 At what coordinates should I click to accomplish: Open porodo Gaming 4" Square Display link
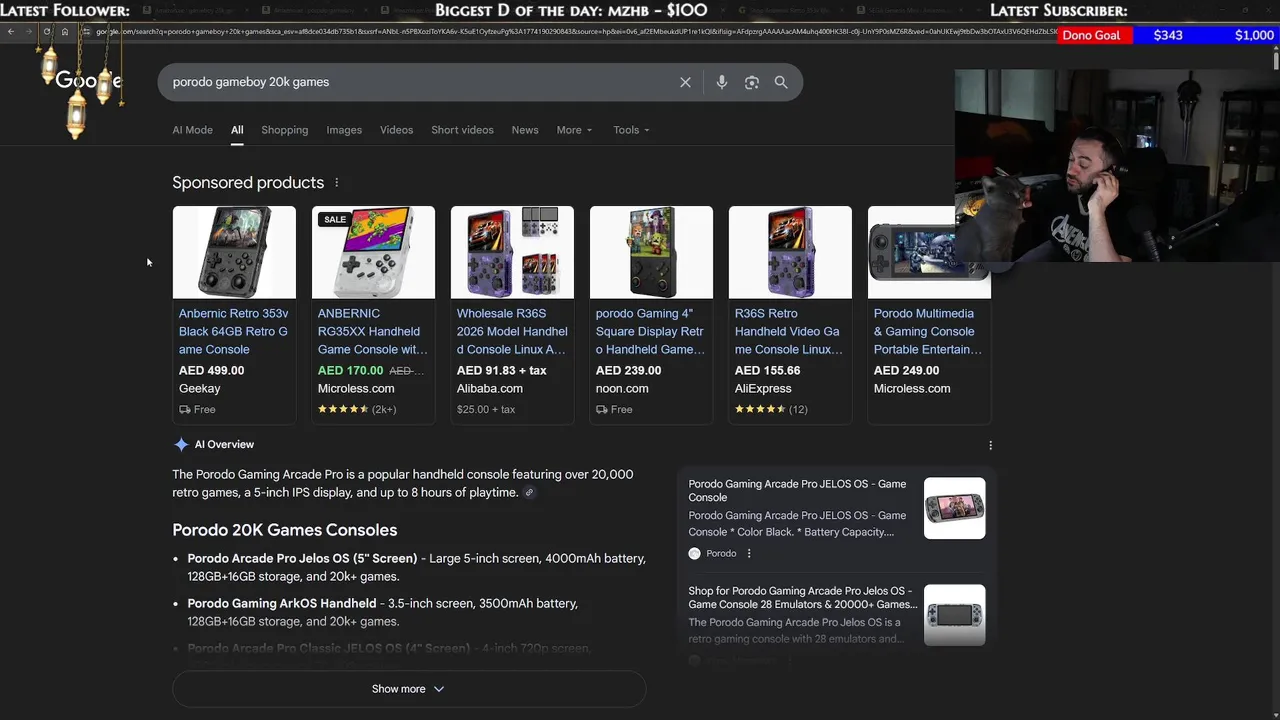point(651,331)
